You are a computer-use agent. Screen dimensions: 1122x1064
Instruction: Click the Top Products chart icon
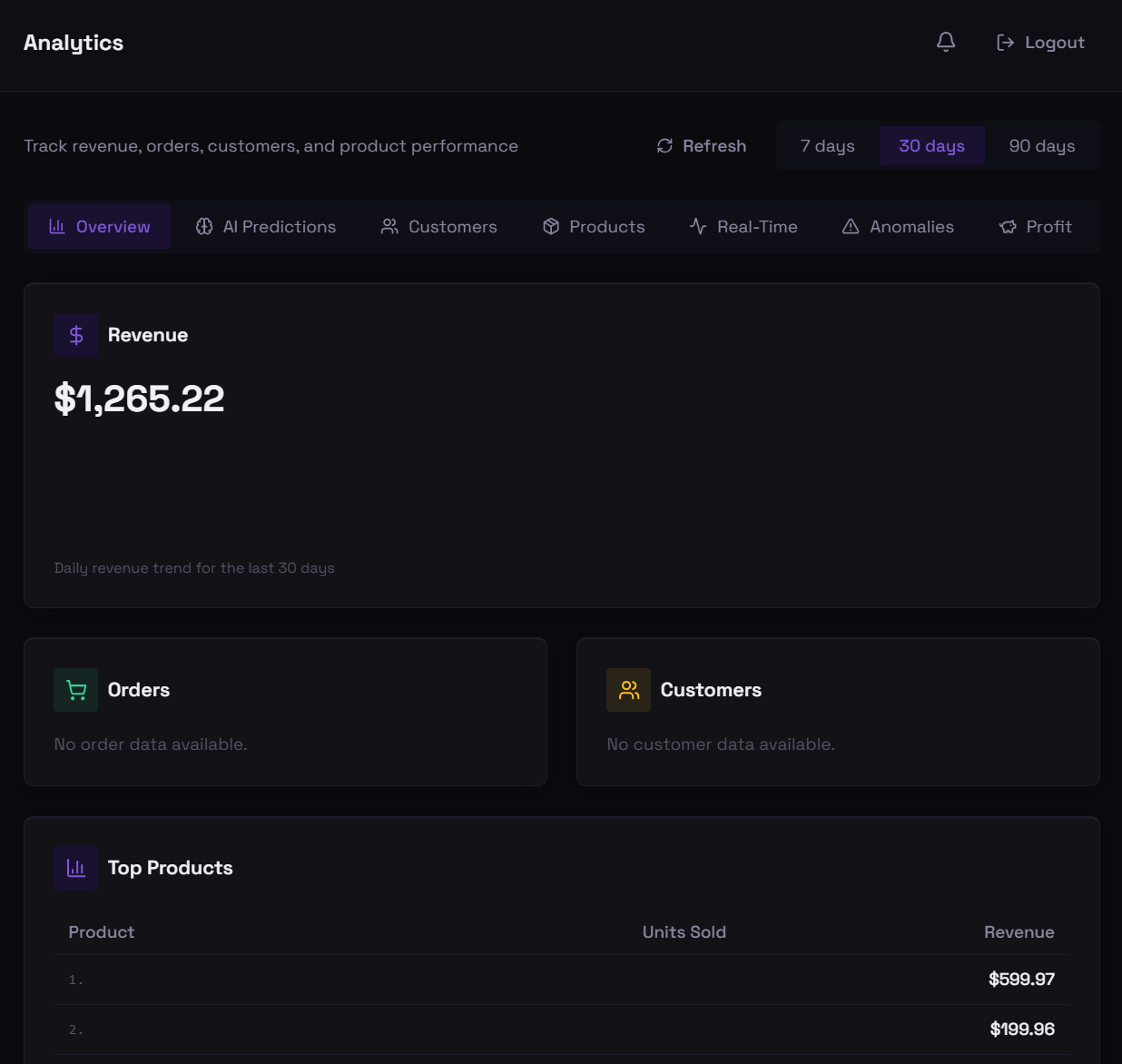pos(76,867)
